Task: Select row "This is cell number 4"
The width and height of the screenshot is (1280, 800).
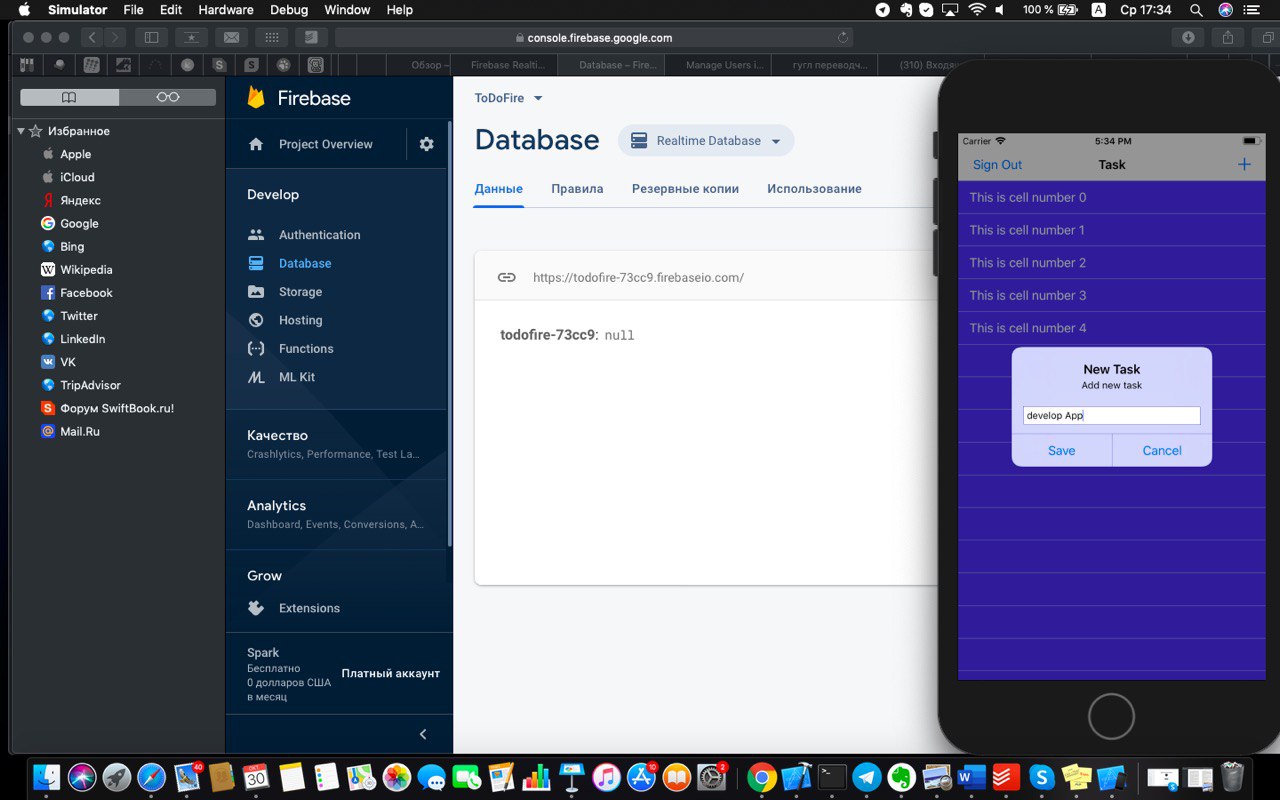Action: click(1112, 328)
